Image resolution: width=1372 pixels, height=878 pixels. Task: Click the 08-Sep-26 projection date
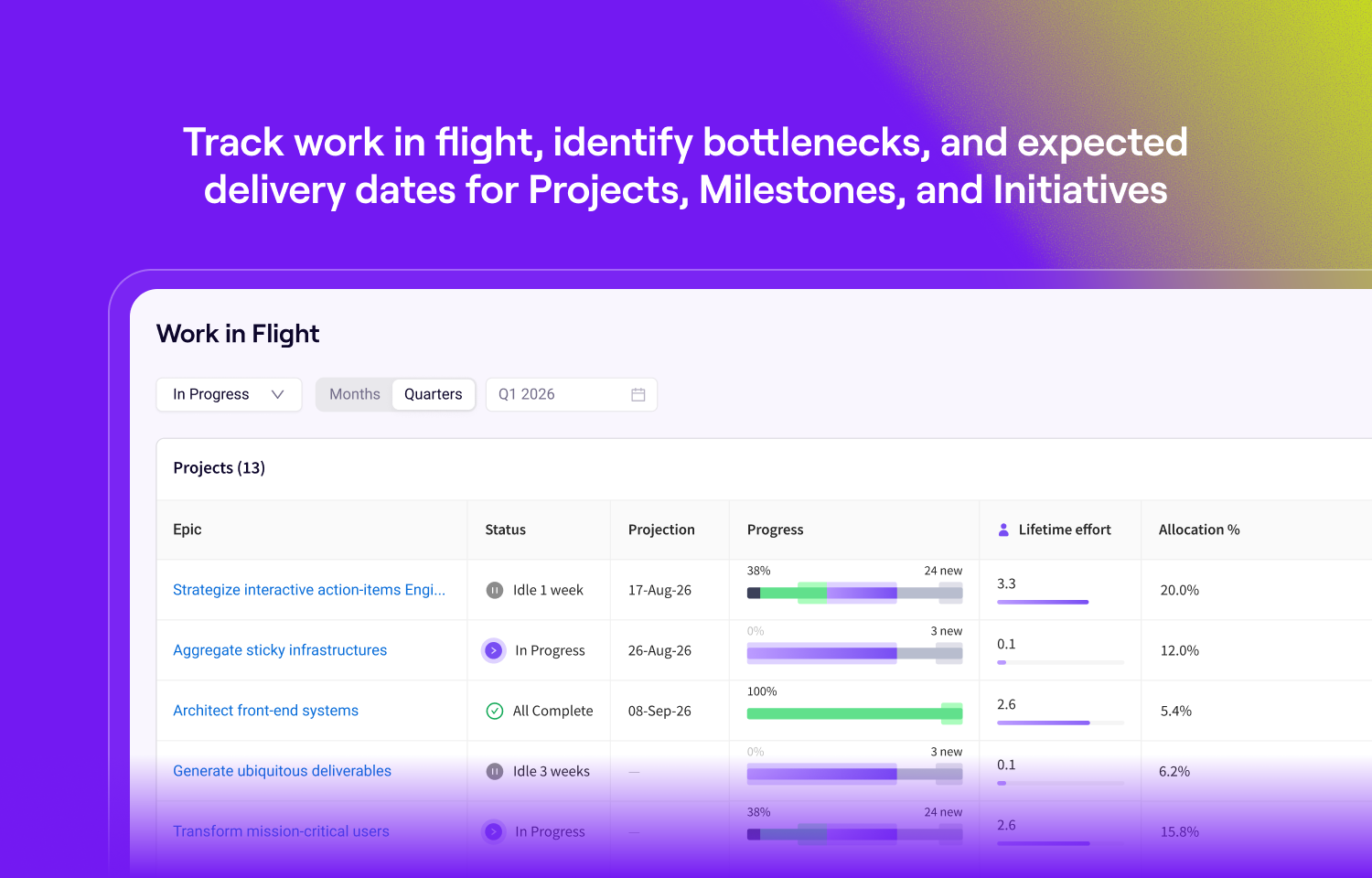[659, 711]
